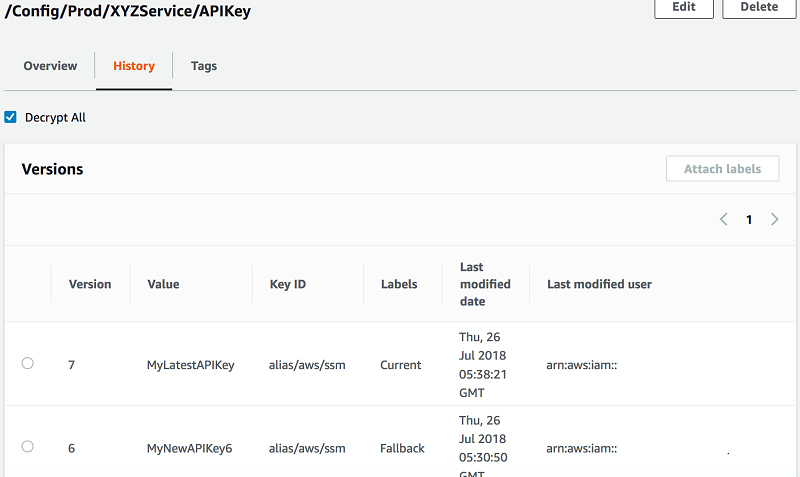
Task: Click the Edit button
Action: 684,7
